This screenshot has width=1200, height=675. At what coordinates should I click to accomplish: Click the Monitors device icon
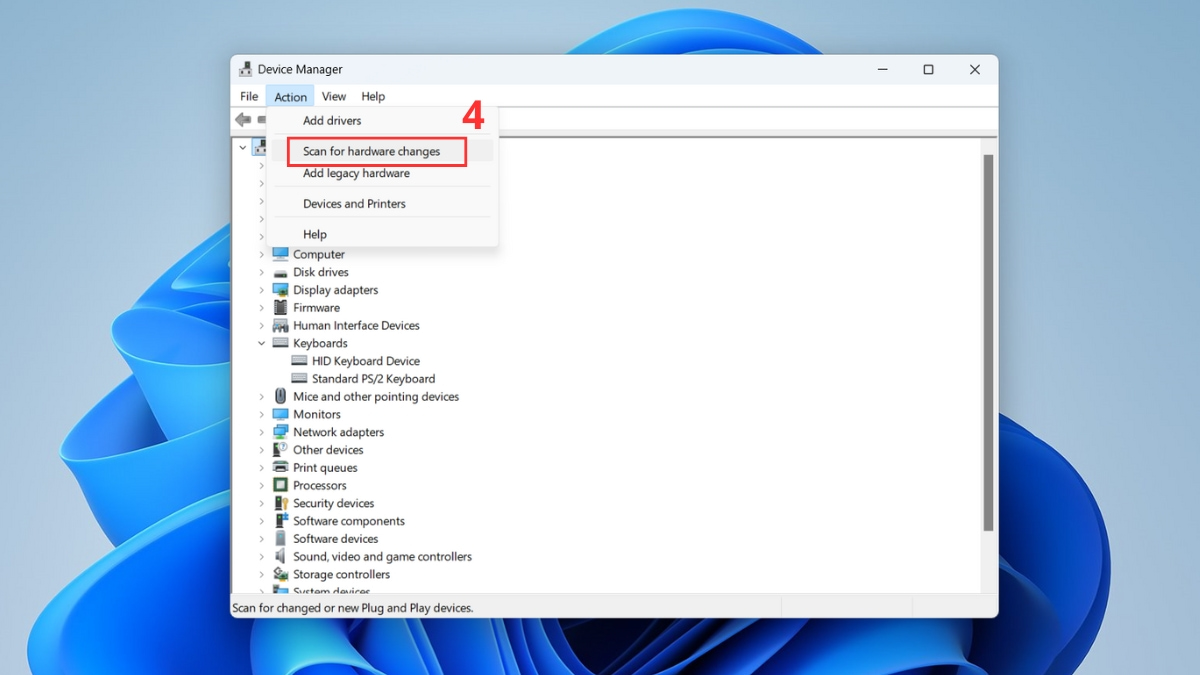280,414
